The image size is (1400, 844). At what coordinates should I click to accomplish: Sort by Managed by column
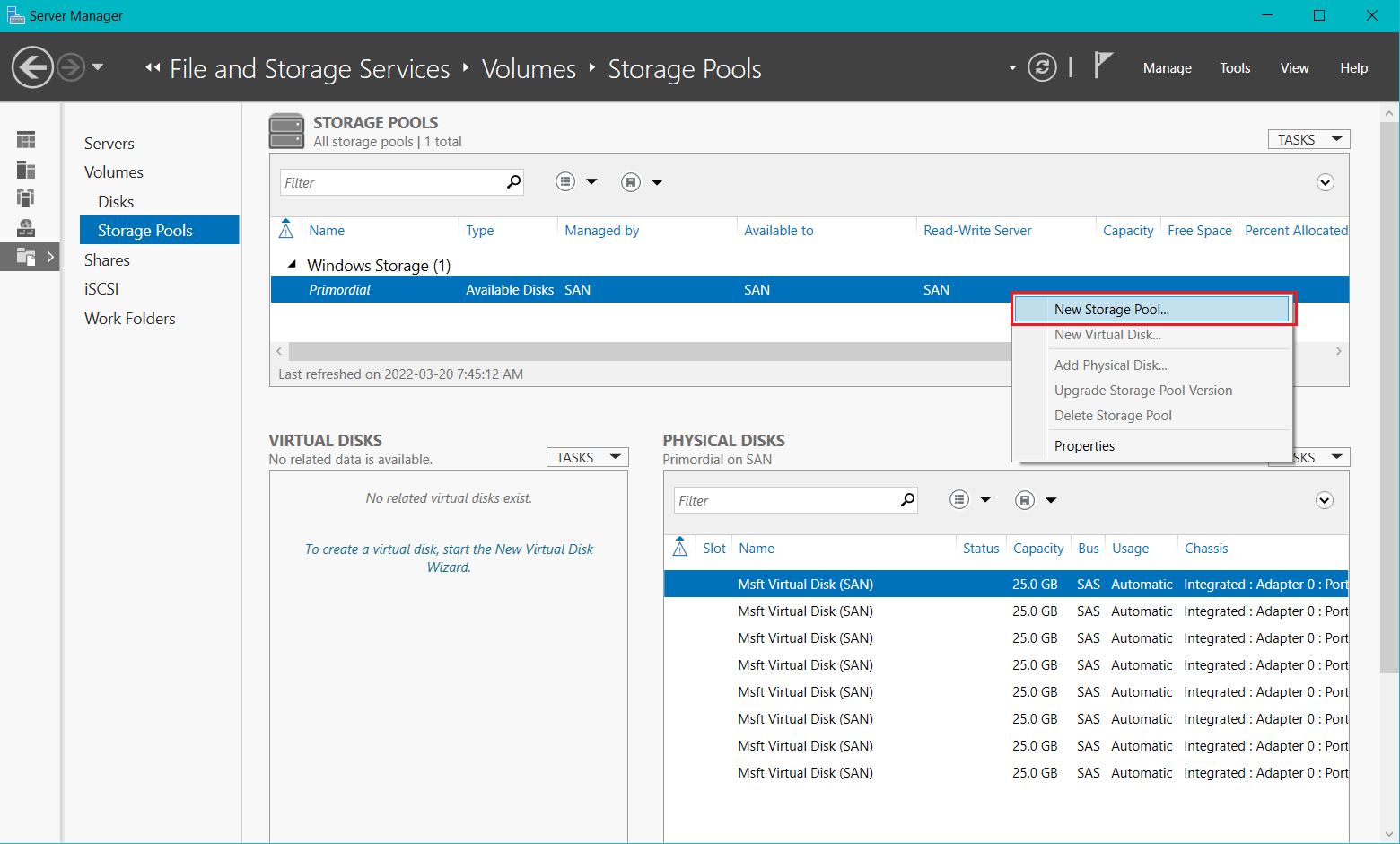tap(602, 231)
